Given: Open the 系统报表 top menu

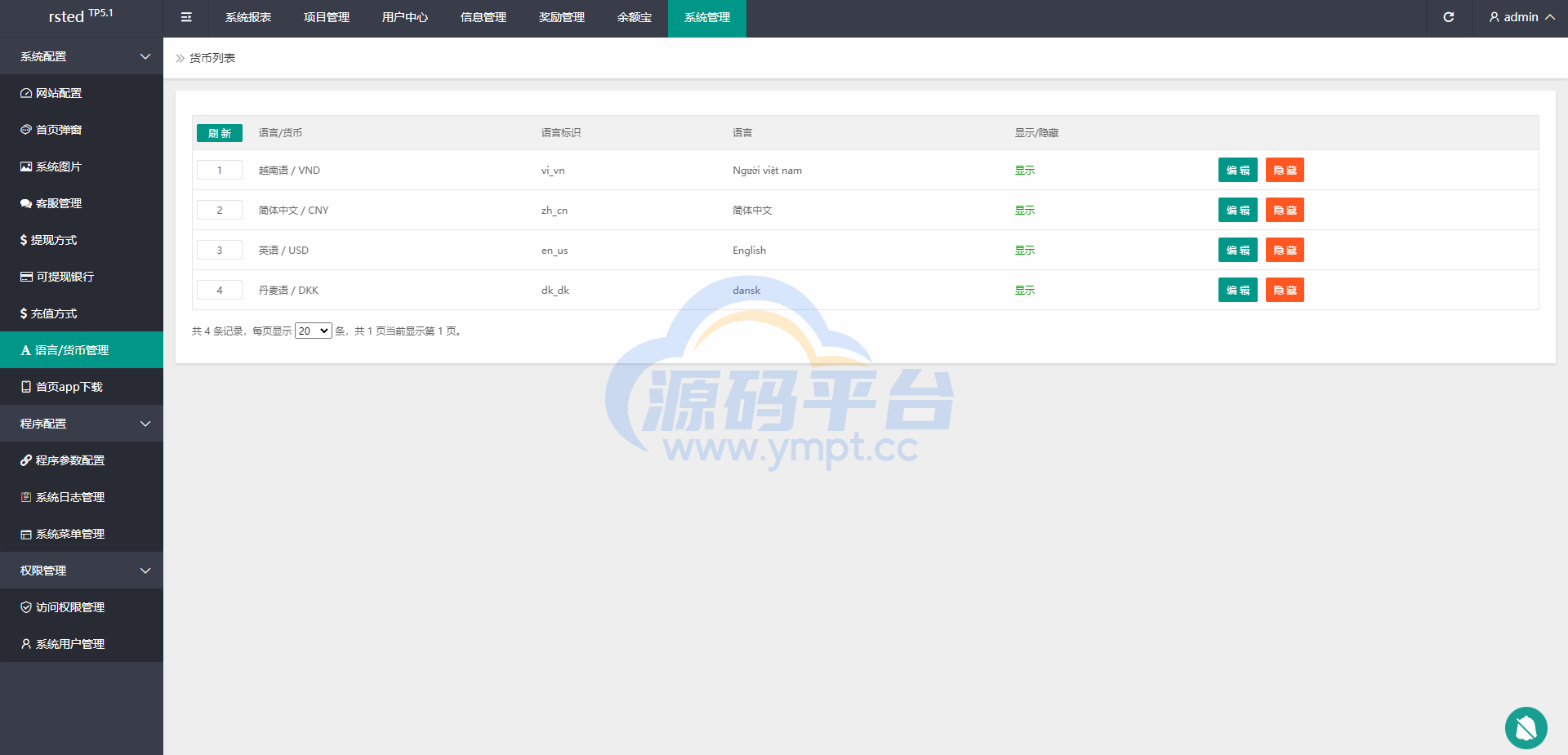Looking at the screenshot, I should pyautogui.click(x=248, y=17).
